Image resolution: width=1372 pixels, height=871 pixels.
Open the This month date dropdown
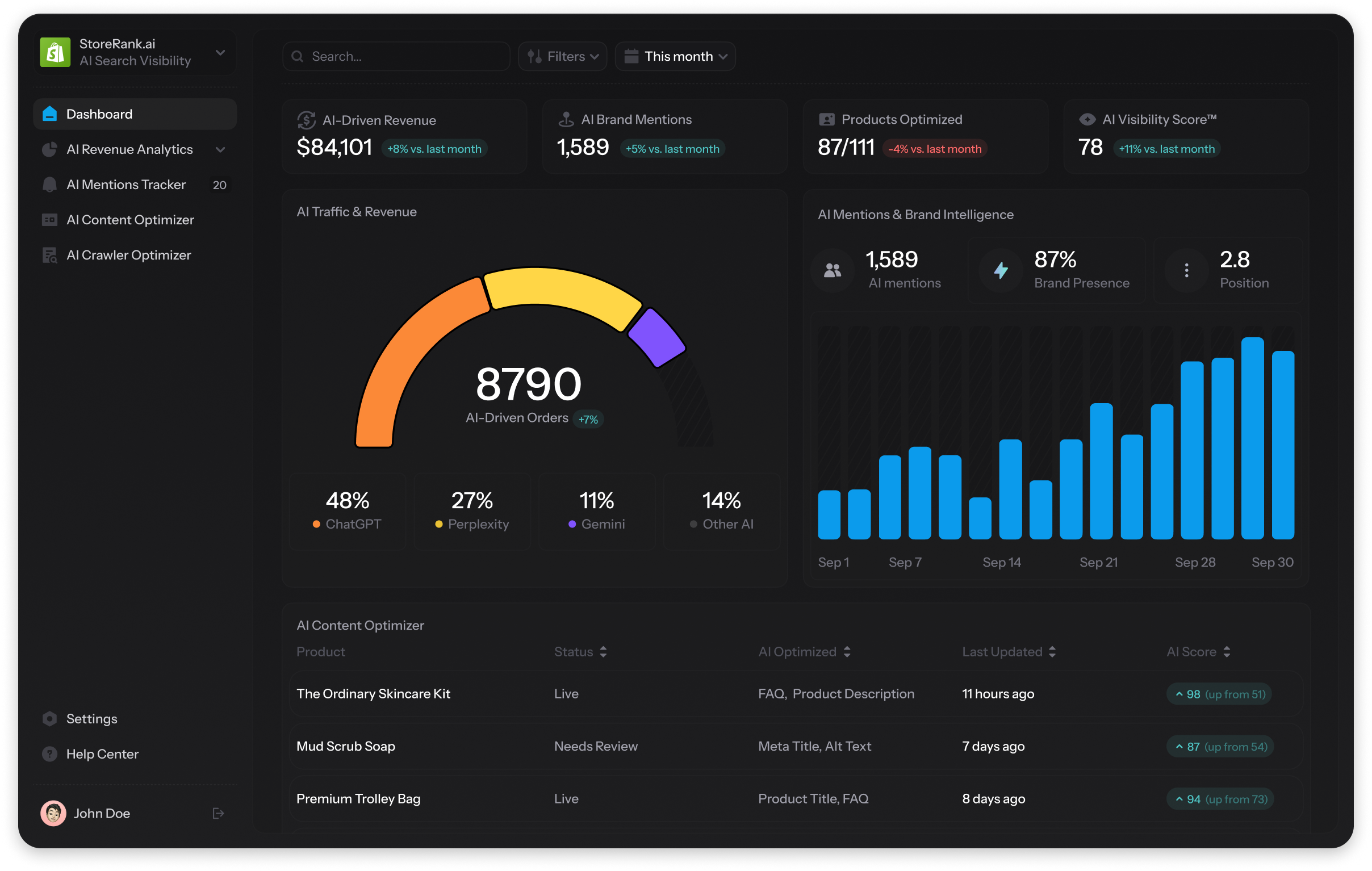[x=675, y=56]
